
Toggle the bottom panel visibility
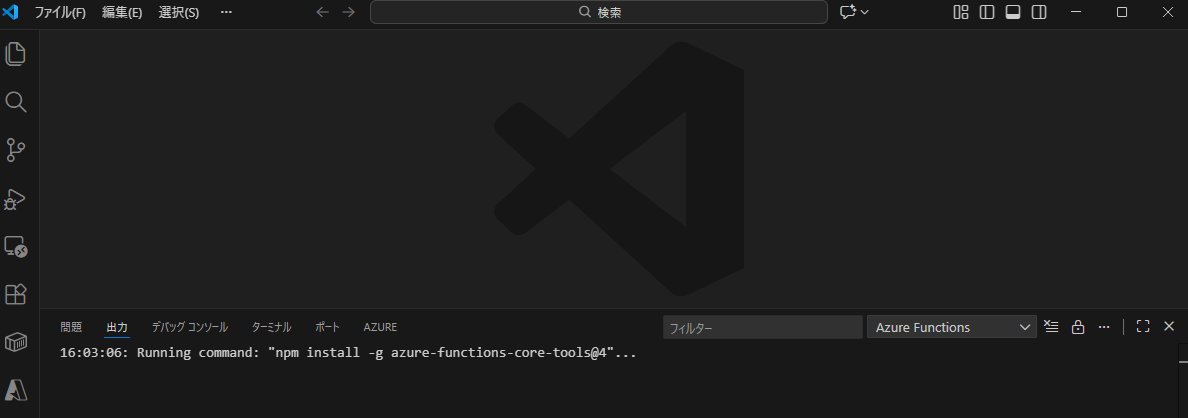point(1013,12)
